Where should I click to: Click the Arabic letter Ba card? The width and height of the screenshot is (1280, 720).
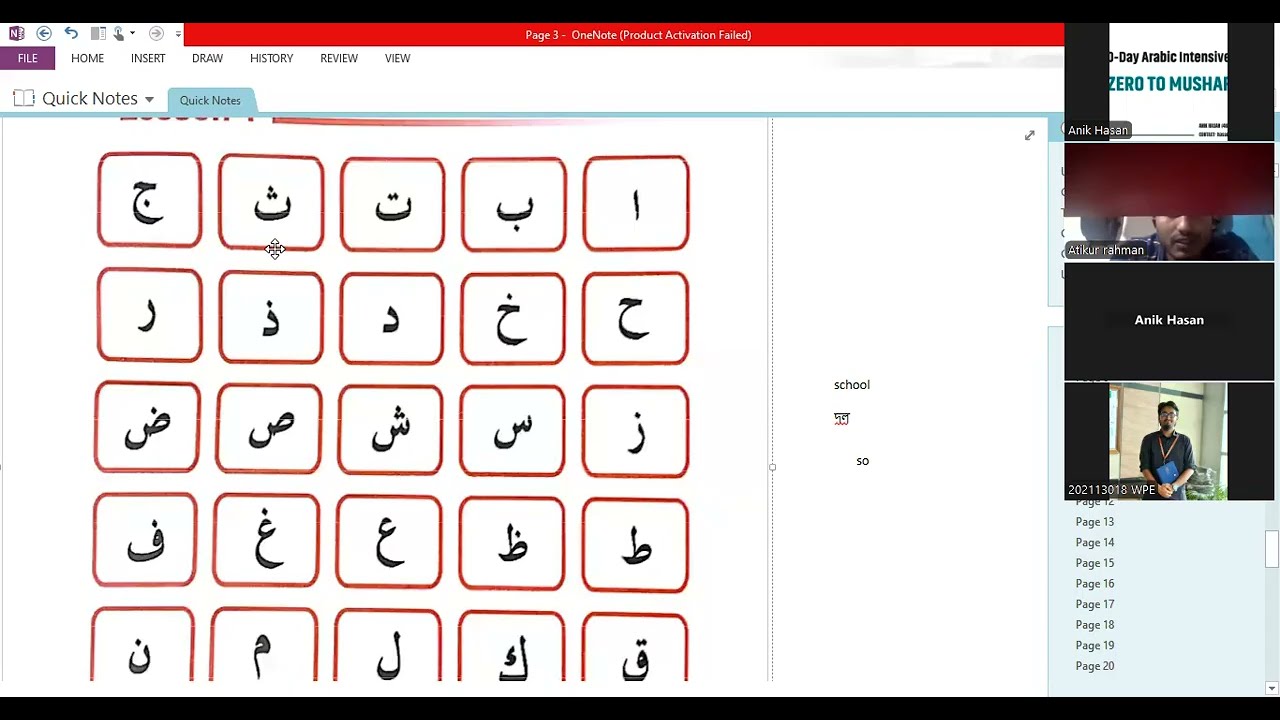(514, 203)
